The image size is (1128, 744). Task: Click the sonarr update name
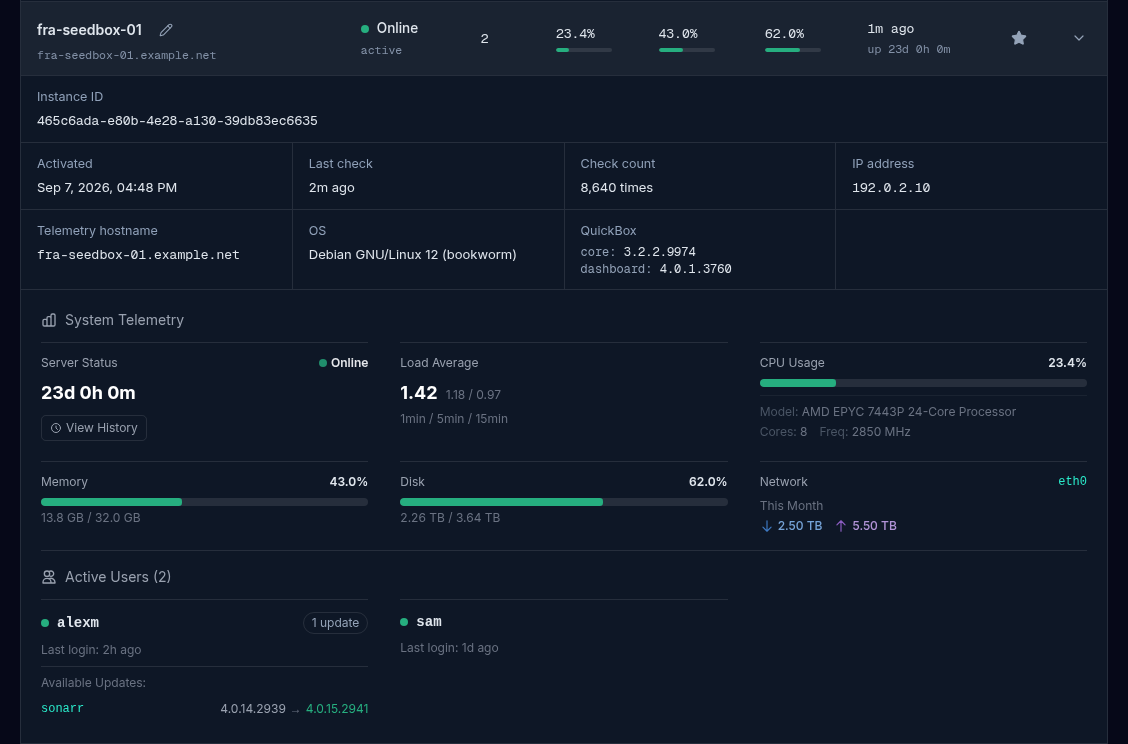click(63, 708)
